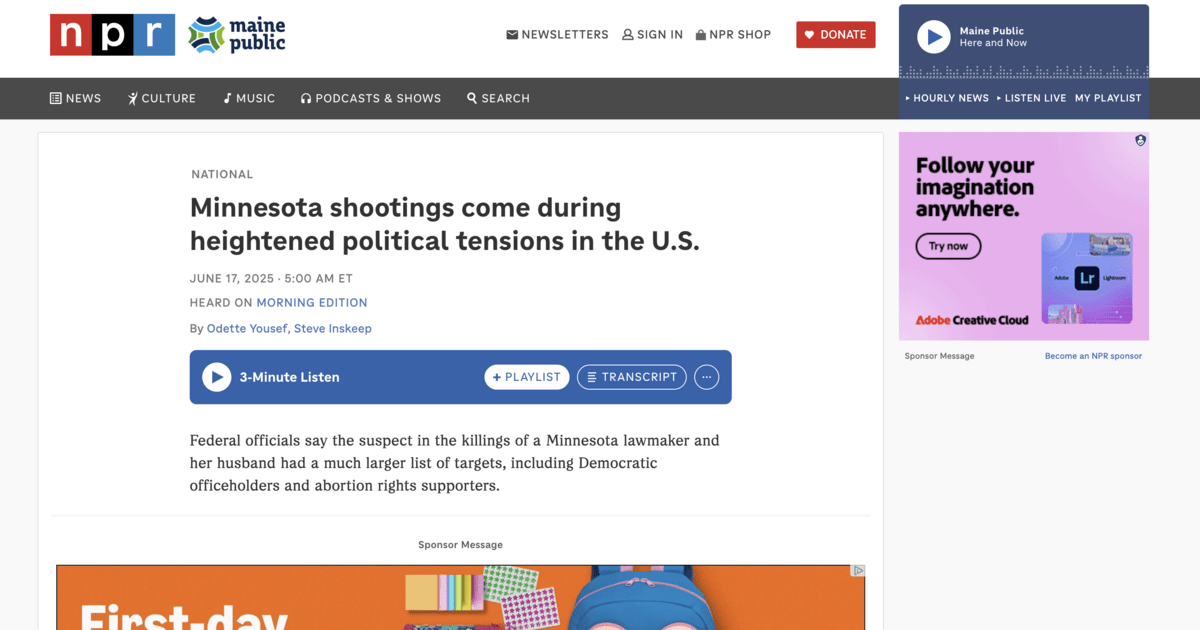Open the Newsletters link

coord(557,35)
